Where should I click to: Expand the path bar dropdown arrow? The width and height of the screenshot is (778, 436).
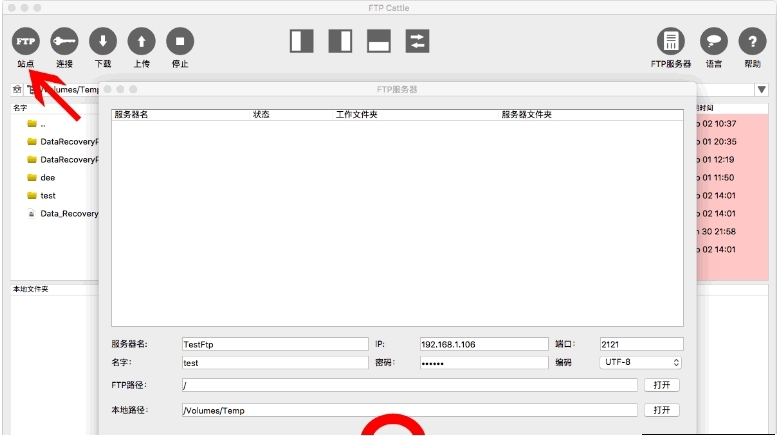point(762,90)
